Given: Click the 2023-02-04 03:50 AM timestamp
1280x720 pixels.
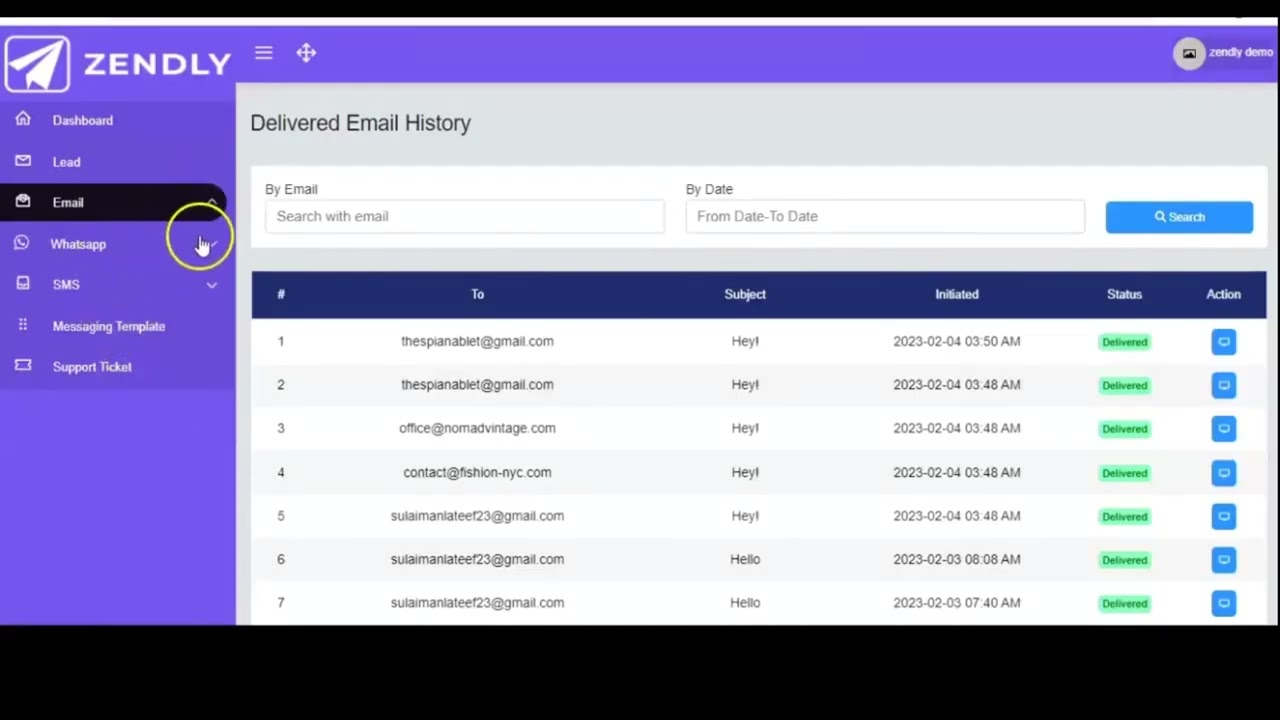Looking at the screenshot, I should (957, 341).
